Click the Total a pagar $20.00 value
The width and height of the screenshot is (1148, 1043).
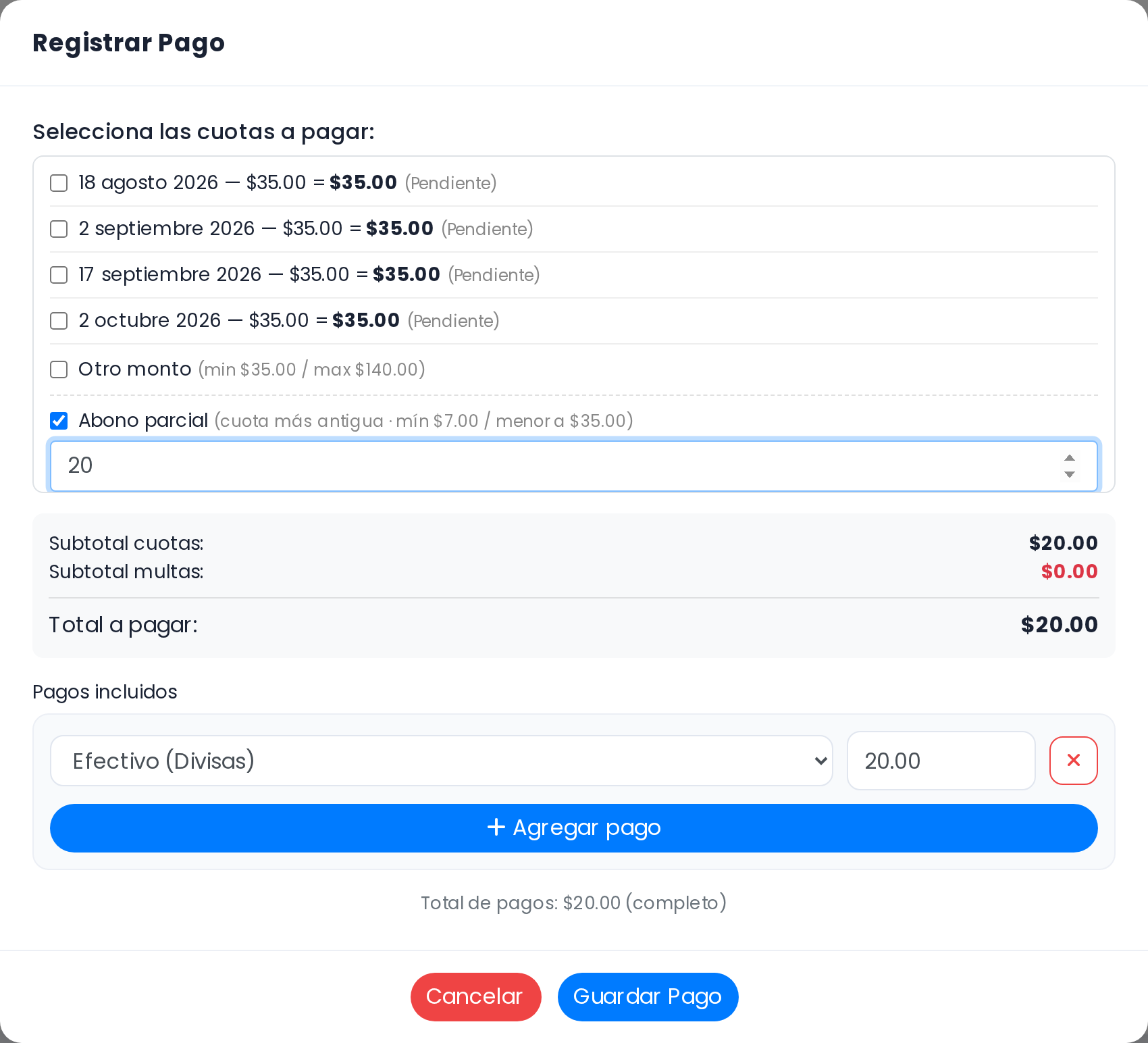tap(1059, 625)
